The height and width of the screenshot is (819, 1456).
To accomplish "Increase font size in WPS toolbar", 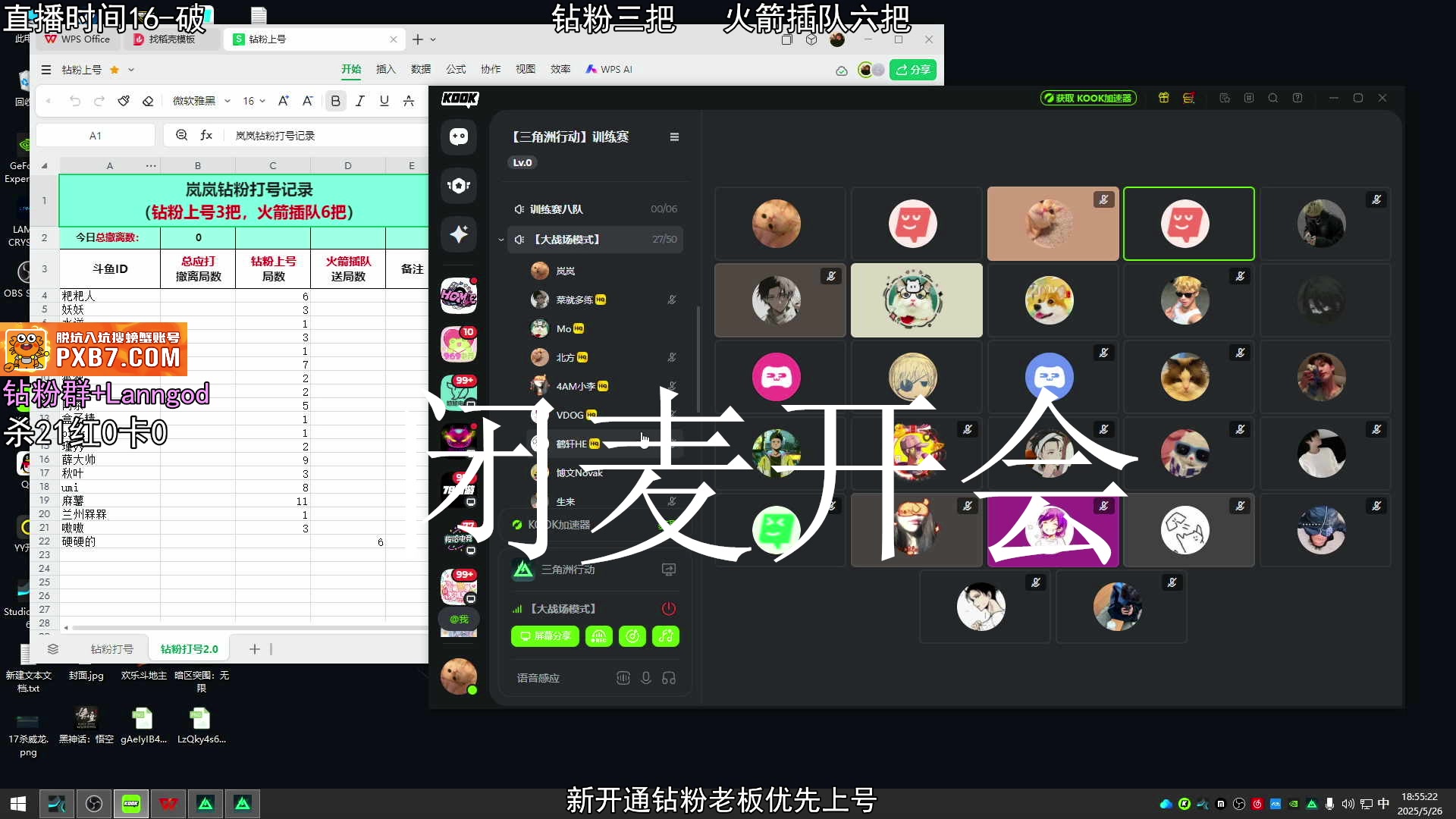I will [x=283, y=101].
